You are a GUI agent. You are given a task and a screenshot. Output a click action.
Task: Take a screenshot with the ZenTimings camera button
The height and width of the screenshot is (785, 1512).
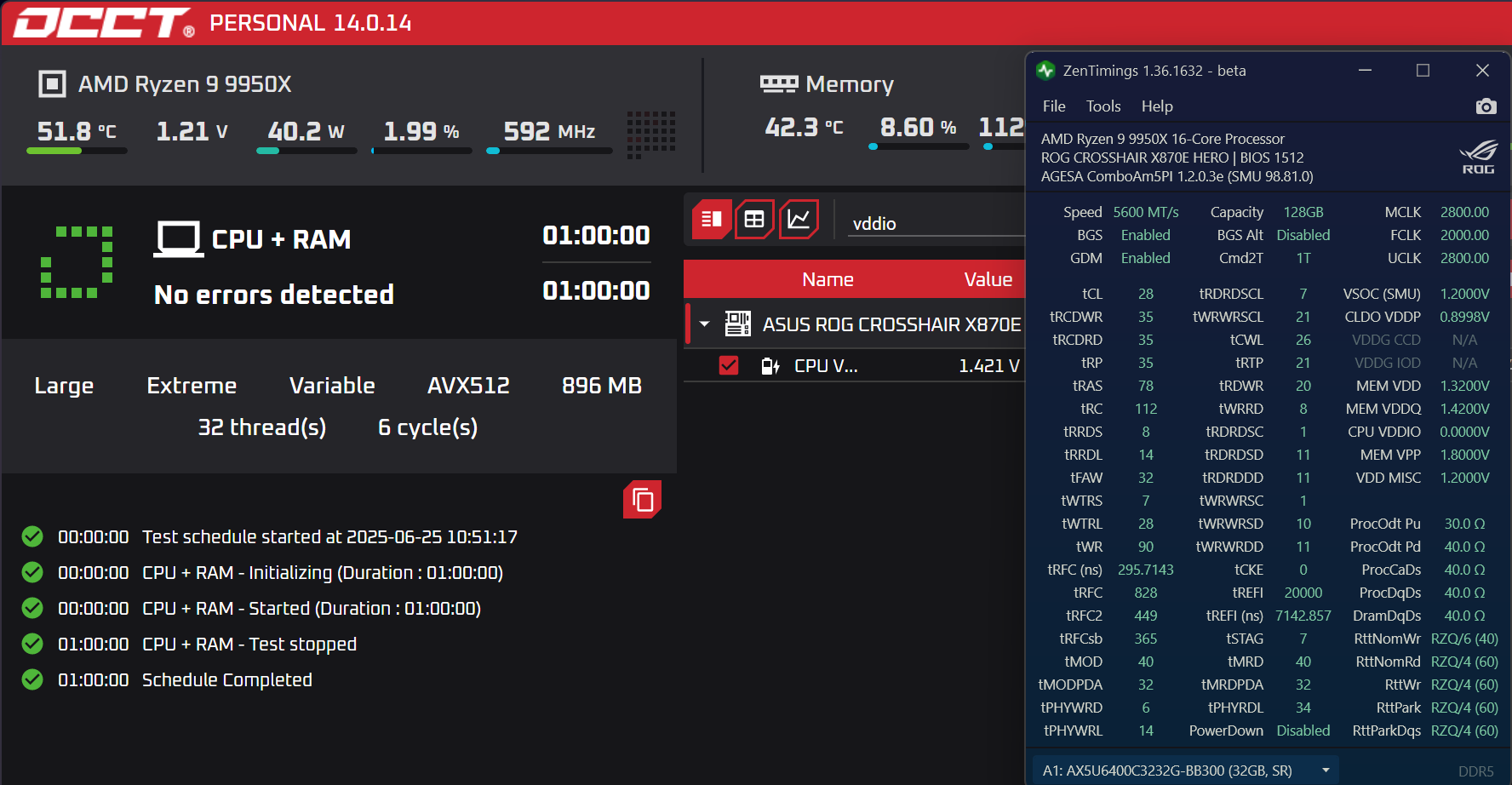click(x=1486, y=106)
